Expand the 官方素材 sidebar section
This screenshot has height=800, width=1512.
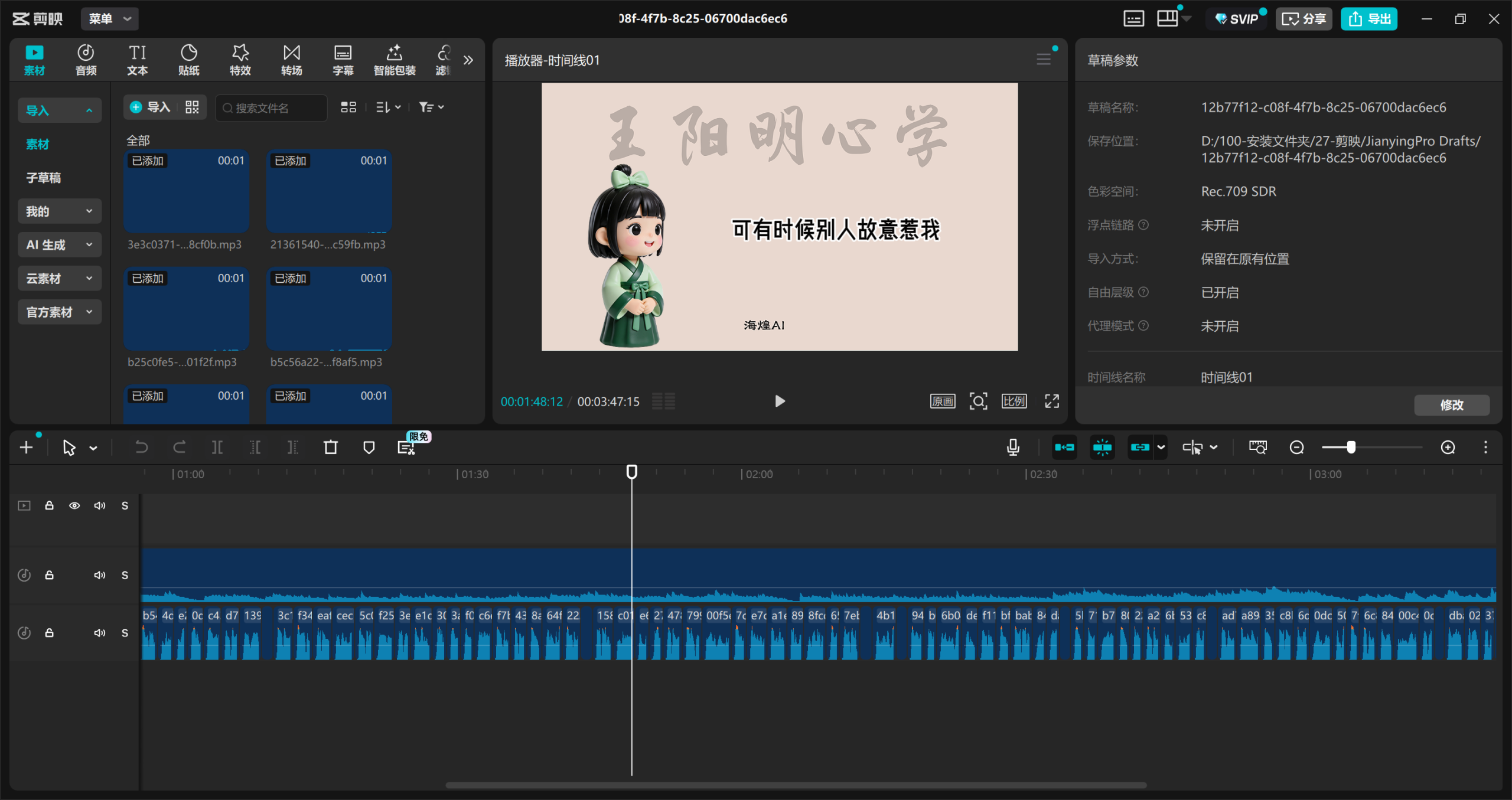point(59,312)
